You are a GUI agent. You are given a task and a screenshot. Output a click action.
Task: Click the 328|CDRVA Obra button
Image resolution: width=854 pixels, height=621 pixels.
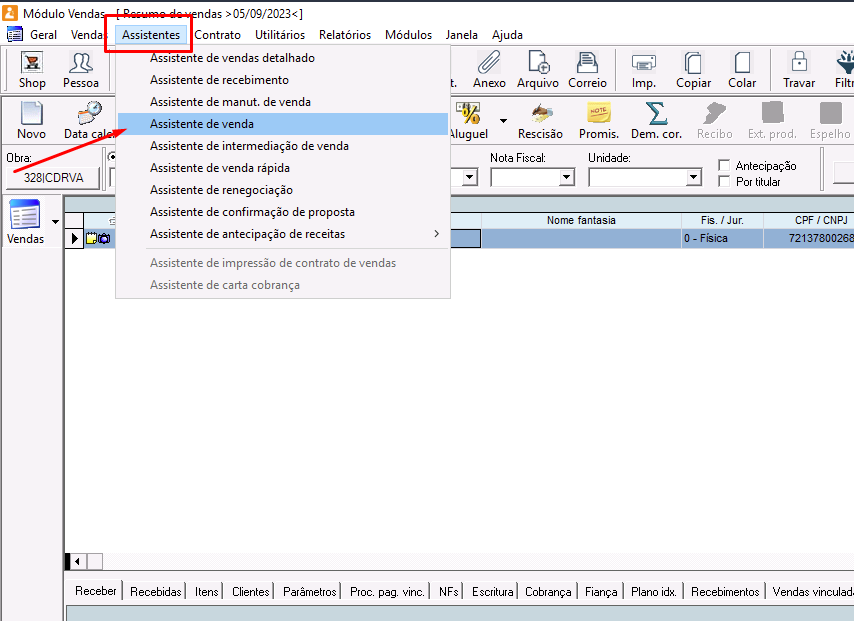pyautogui.click(x=53, y=178)
